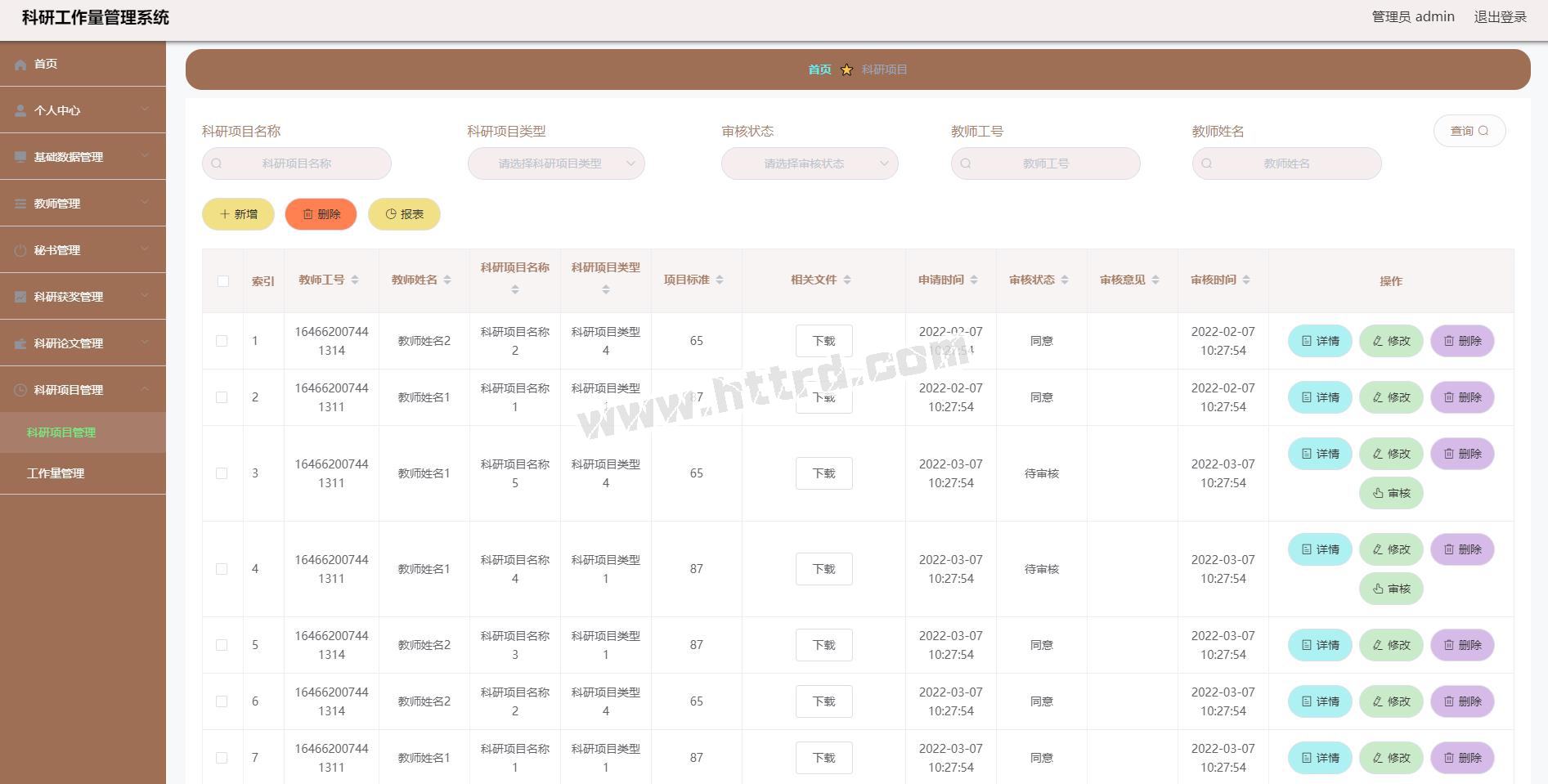Viewport: 1548px width, 784px height.
Task: Click the 基础数据管理 monitor icon
Action: click(x=20, y=157)
